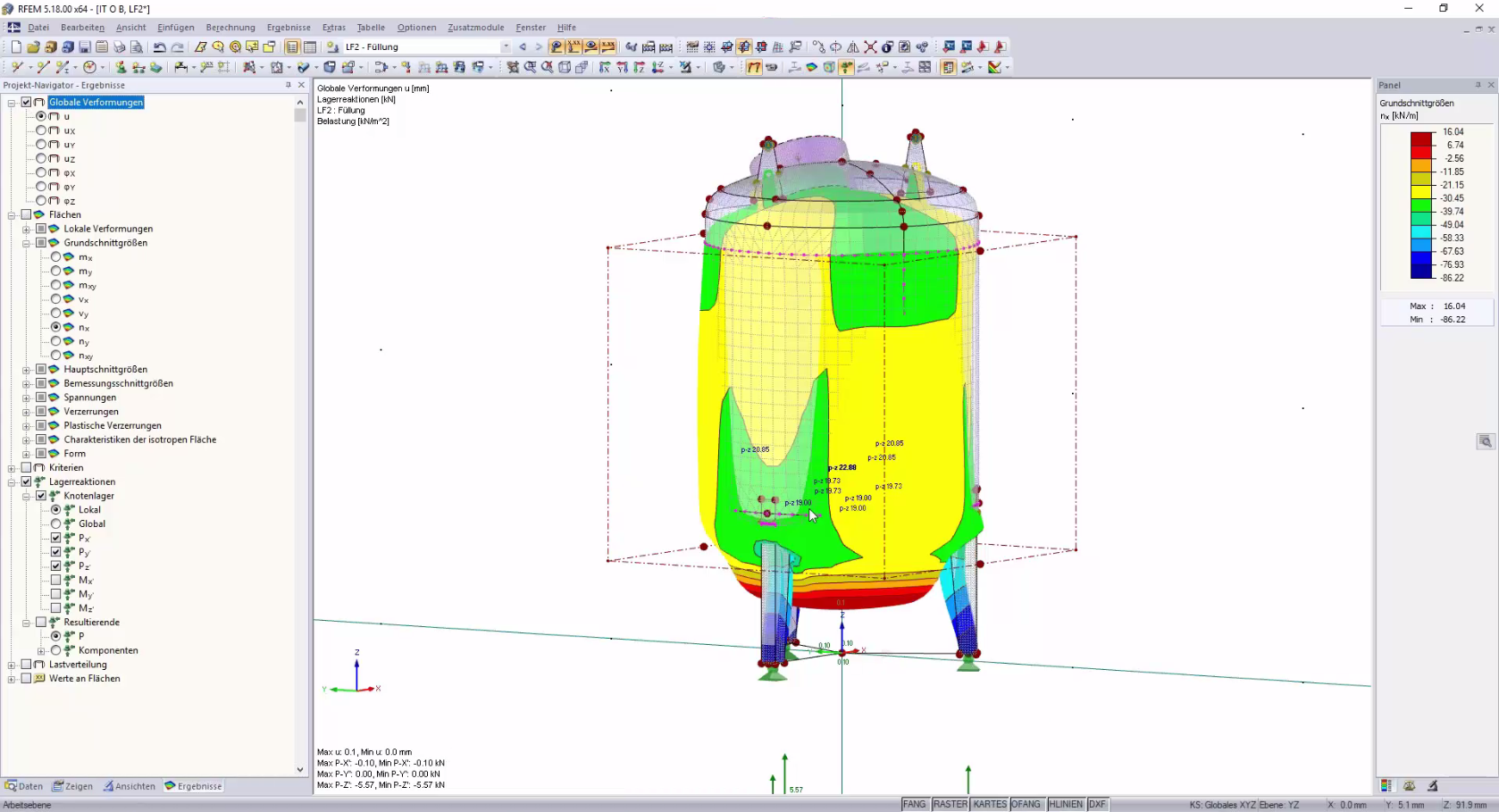Collapse the Knotenlager tree node
The width and height of the screenshot is (1499, 812).
click(x=26, y=496)
